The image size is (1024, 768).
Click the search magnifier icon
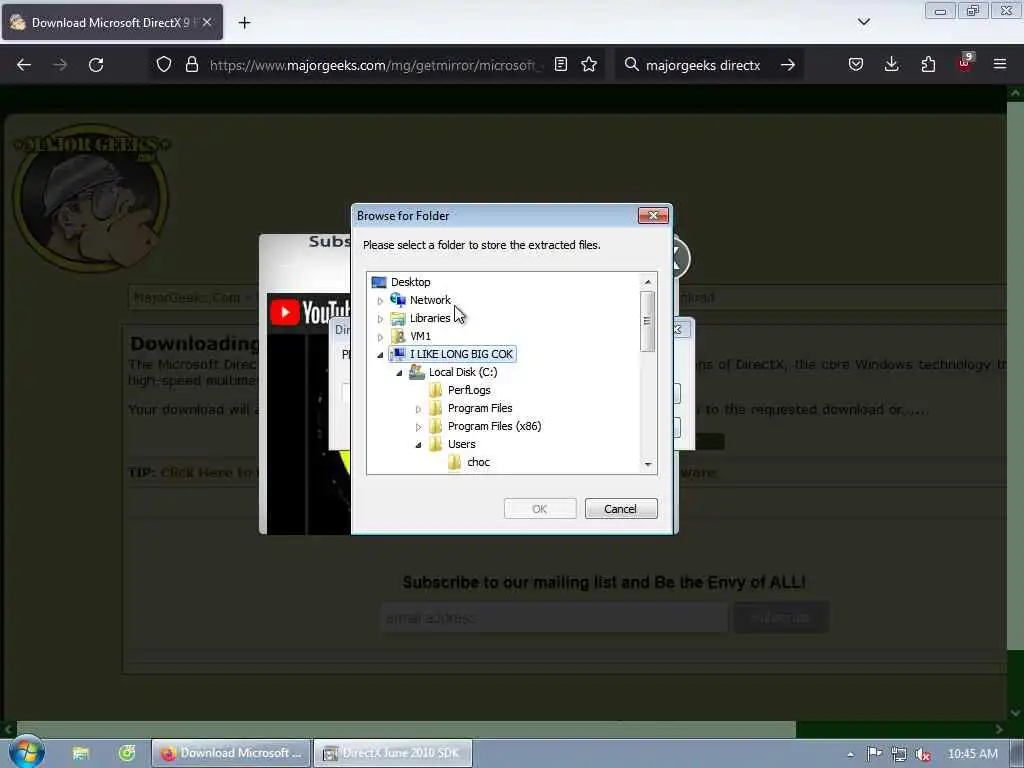tap(631, 65)
